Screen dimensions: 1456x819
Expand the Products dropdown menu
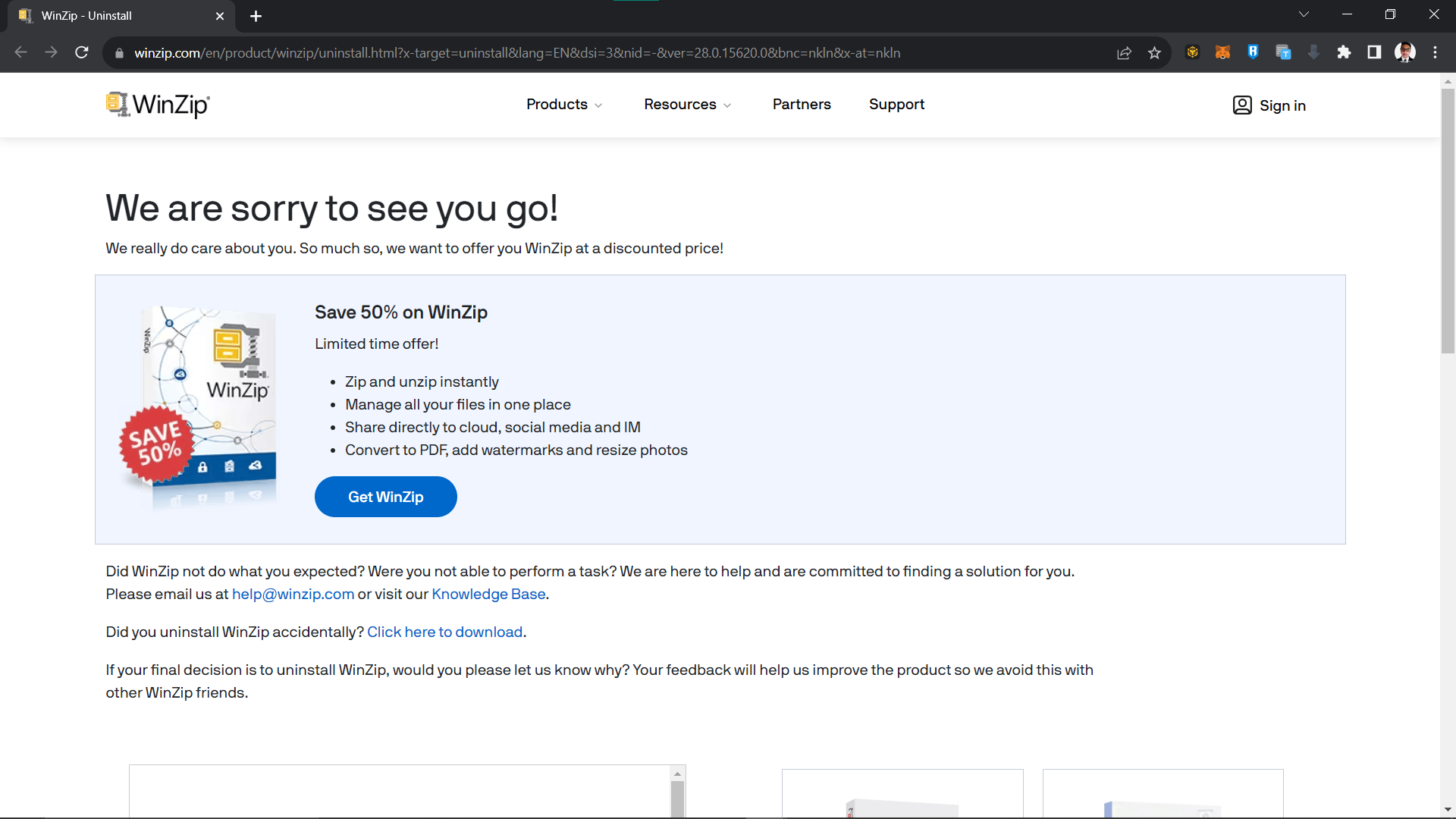pos(564,105)
